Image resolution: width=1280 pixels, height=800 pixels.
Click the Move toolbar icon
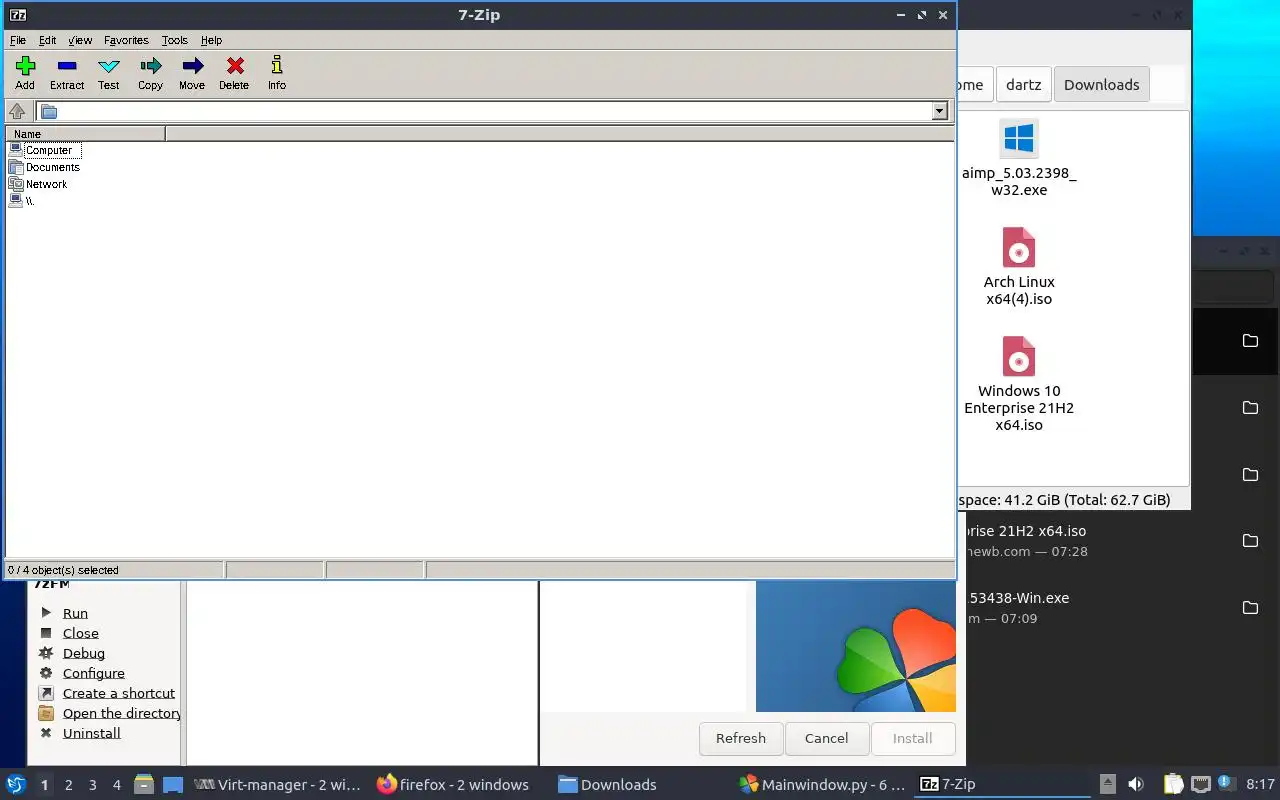click(x=192, y=73)
